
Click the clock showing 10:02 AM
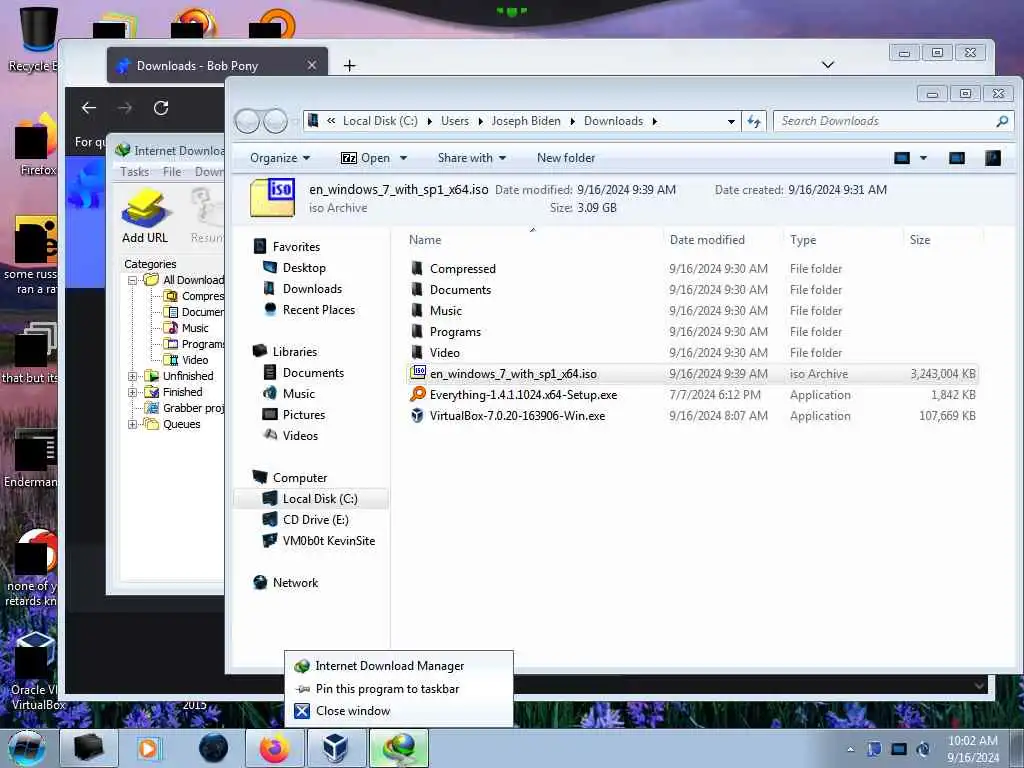pos(972,741)
